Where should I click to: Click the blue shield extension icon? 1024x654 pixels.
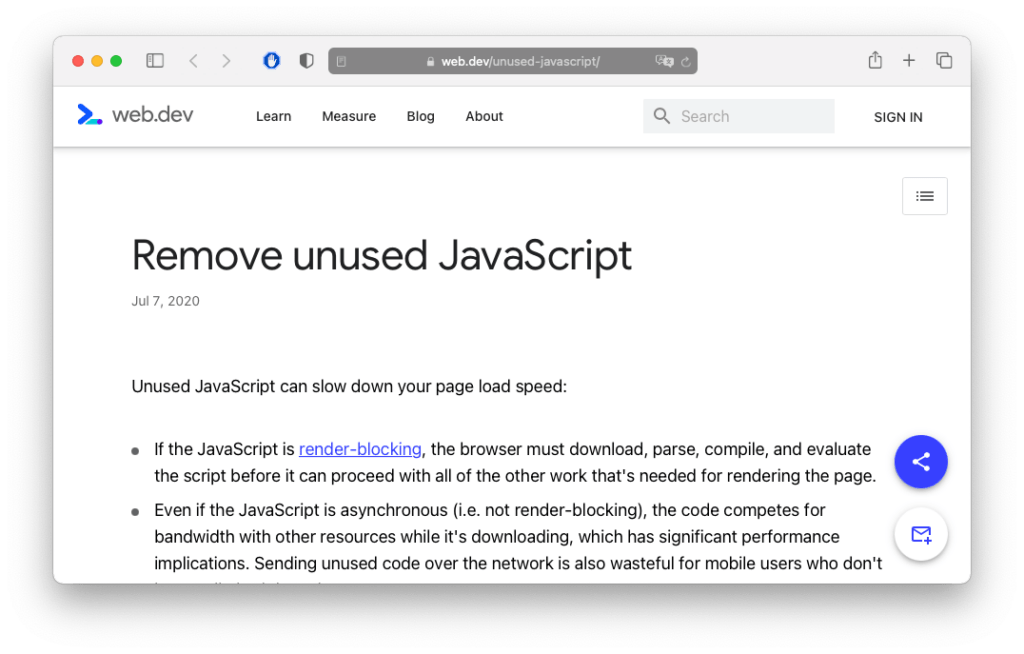(x=271, y=60)
